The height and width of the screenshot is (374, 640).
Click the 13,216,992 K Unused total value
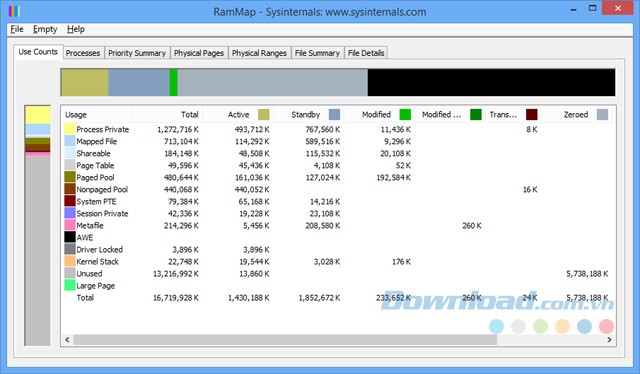(176, 274)
